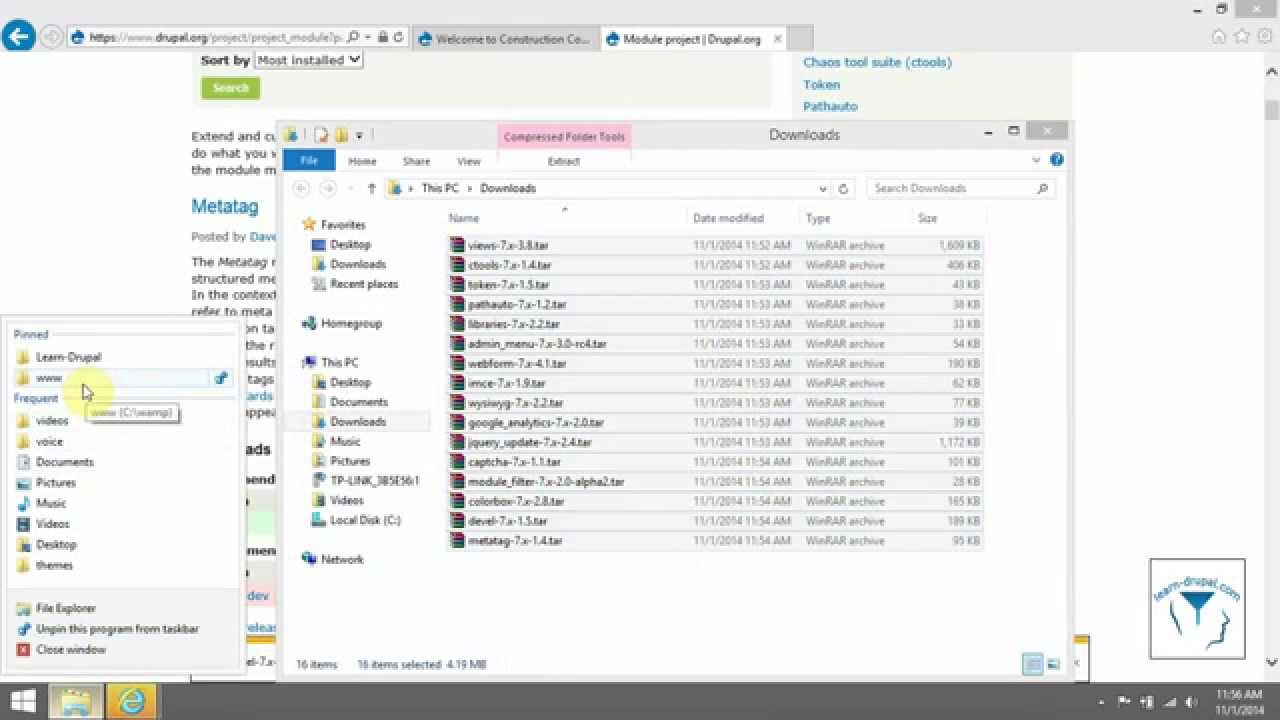
Task: Open Chaos tool suite (ctools) link
Action: pyautogui.click(x=877, y=62)
